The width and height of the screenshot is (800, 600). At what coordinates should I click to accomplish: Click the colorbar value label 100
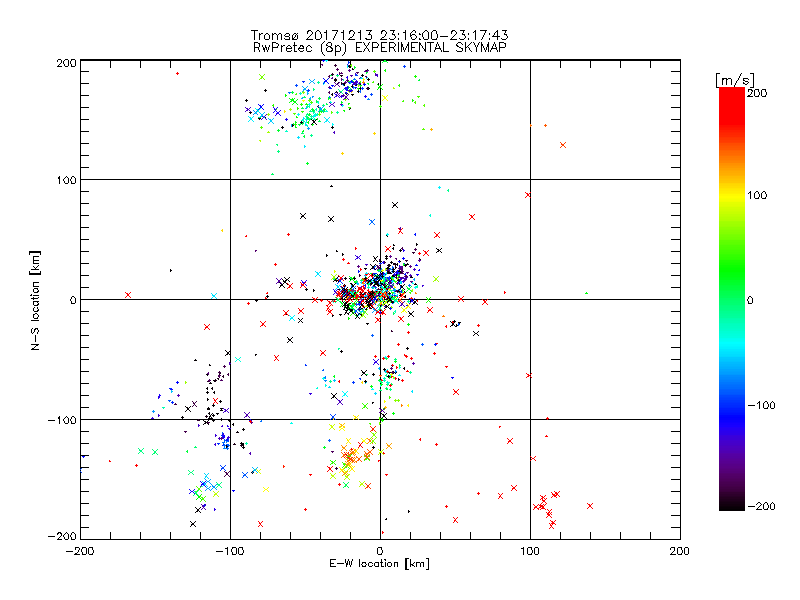[x=757, y=195]
